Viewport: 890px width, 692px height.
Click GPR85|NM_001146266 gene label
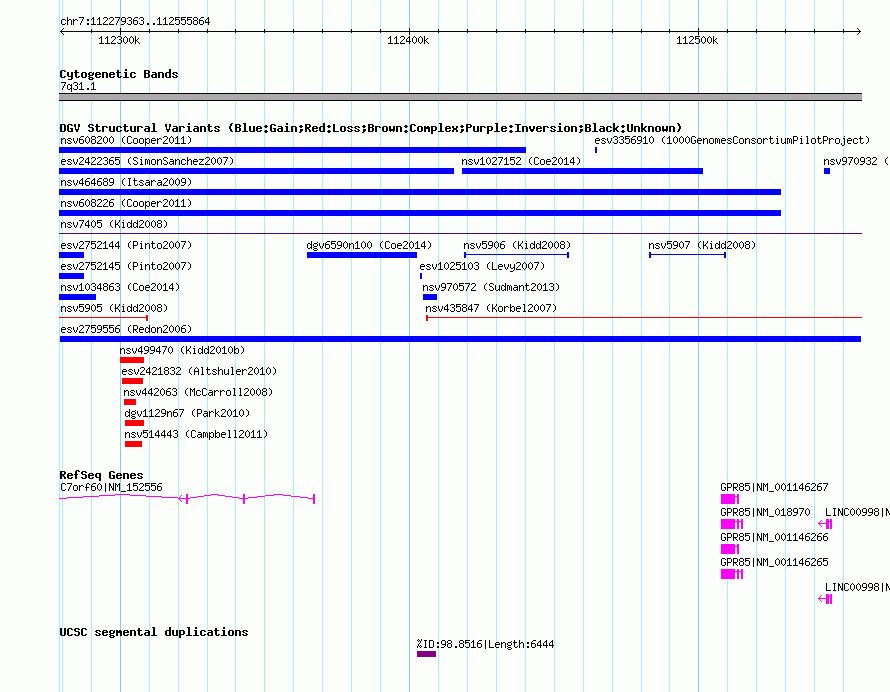pos(774,537)
